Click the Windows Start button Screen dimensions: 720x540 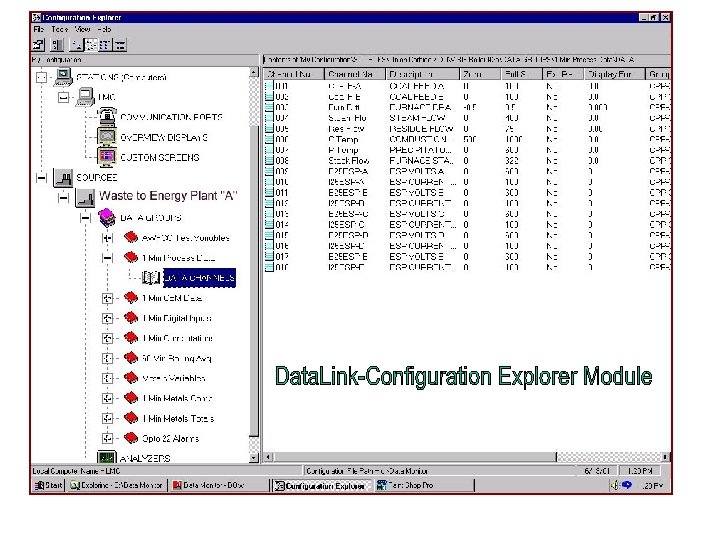(x=47, y=486)
